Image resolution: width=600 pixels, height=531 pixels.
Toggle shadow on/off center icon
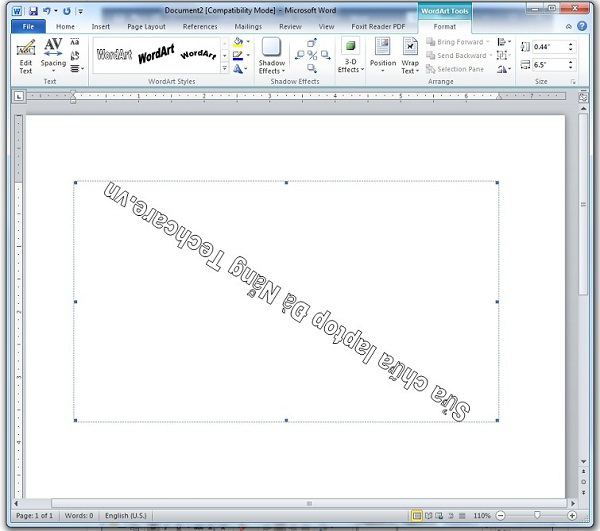312,55
